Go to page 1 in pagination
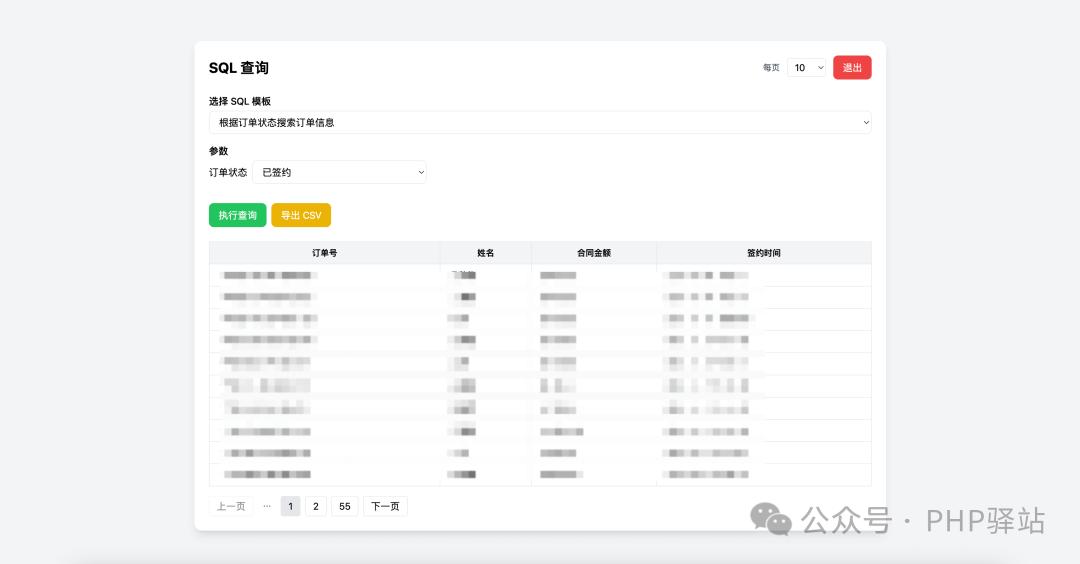Screen dimensions: 1080x564 click(291, 506)
